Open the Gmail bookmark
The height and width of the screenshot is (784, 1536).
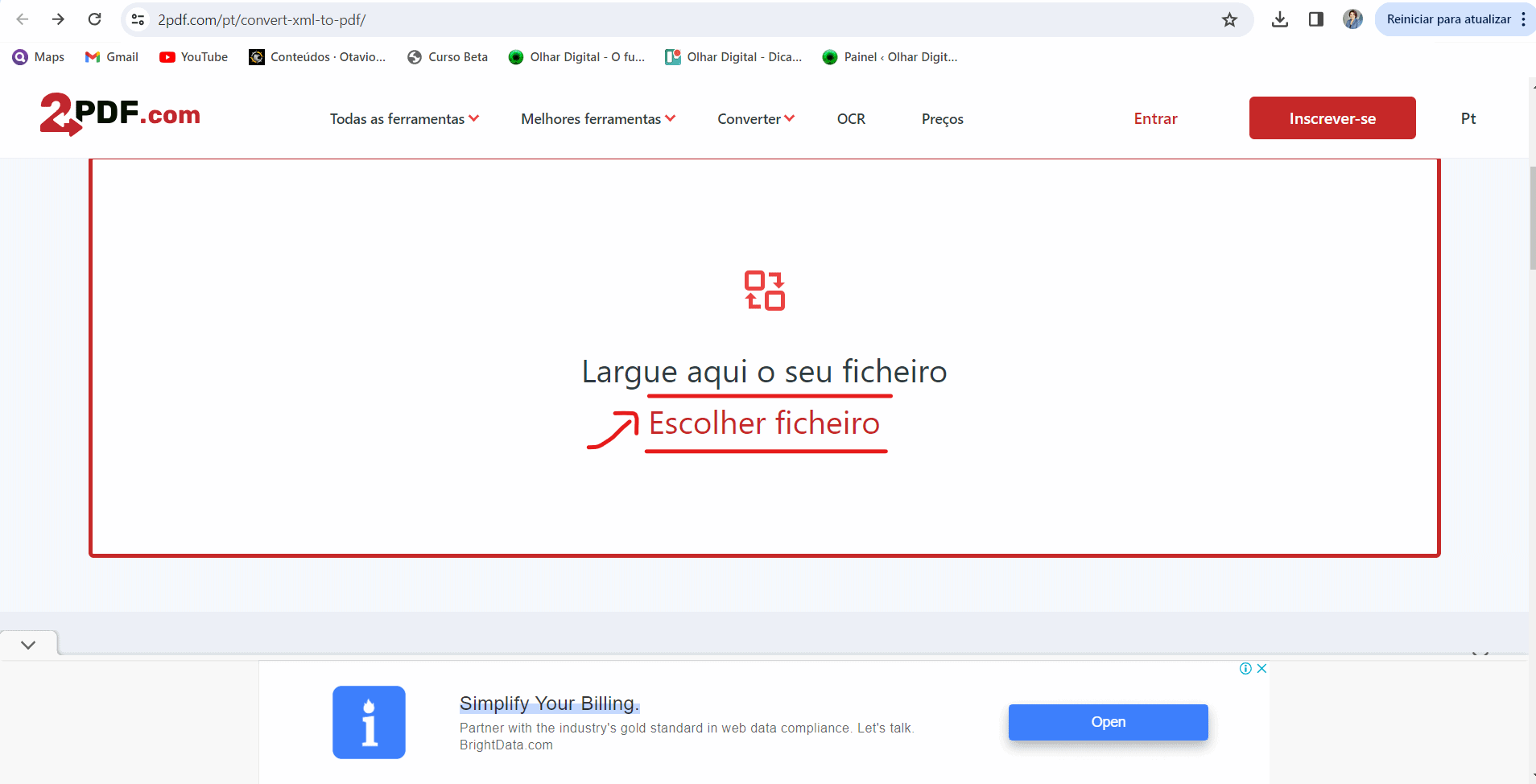point(111,56)
